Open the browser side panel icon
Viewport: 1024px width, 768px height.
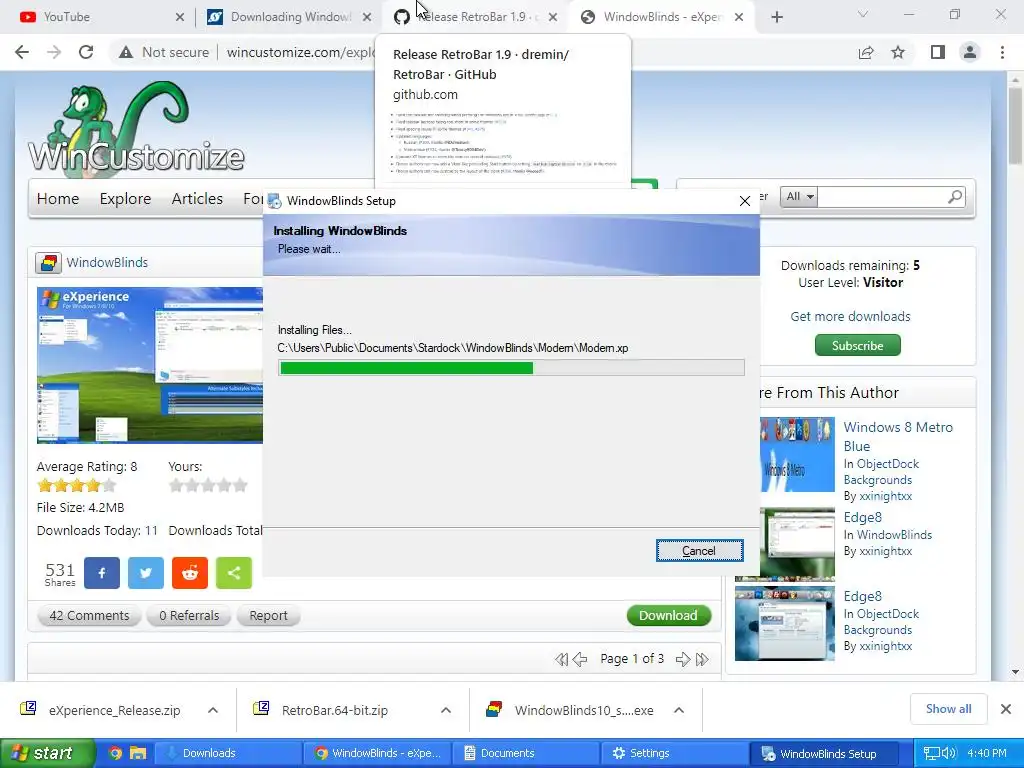(x=938, y=52)
